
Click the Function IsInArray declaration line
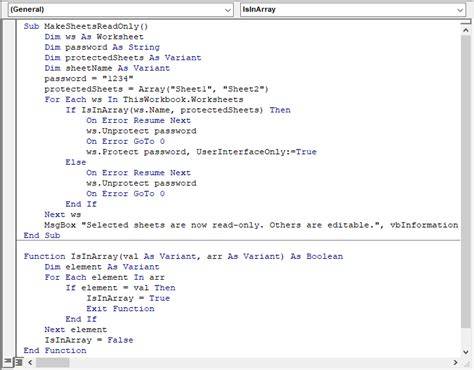click(x=183, y=256)
